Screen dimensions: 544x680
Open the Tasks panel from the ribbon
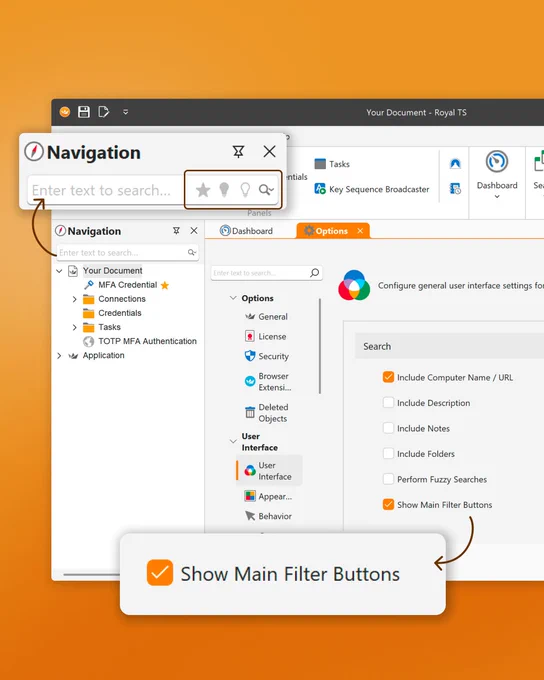click(332, 164)
